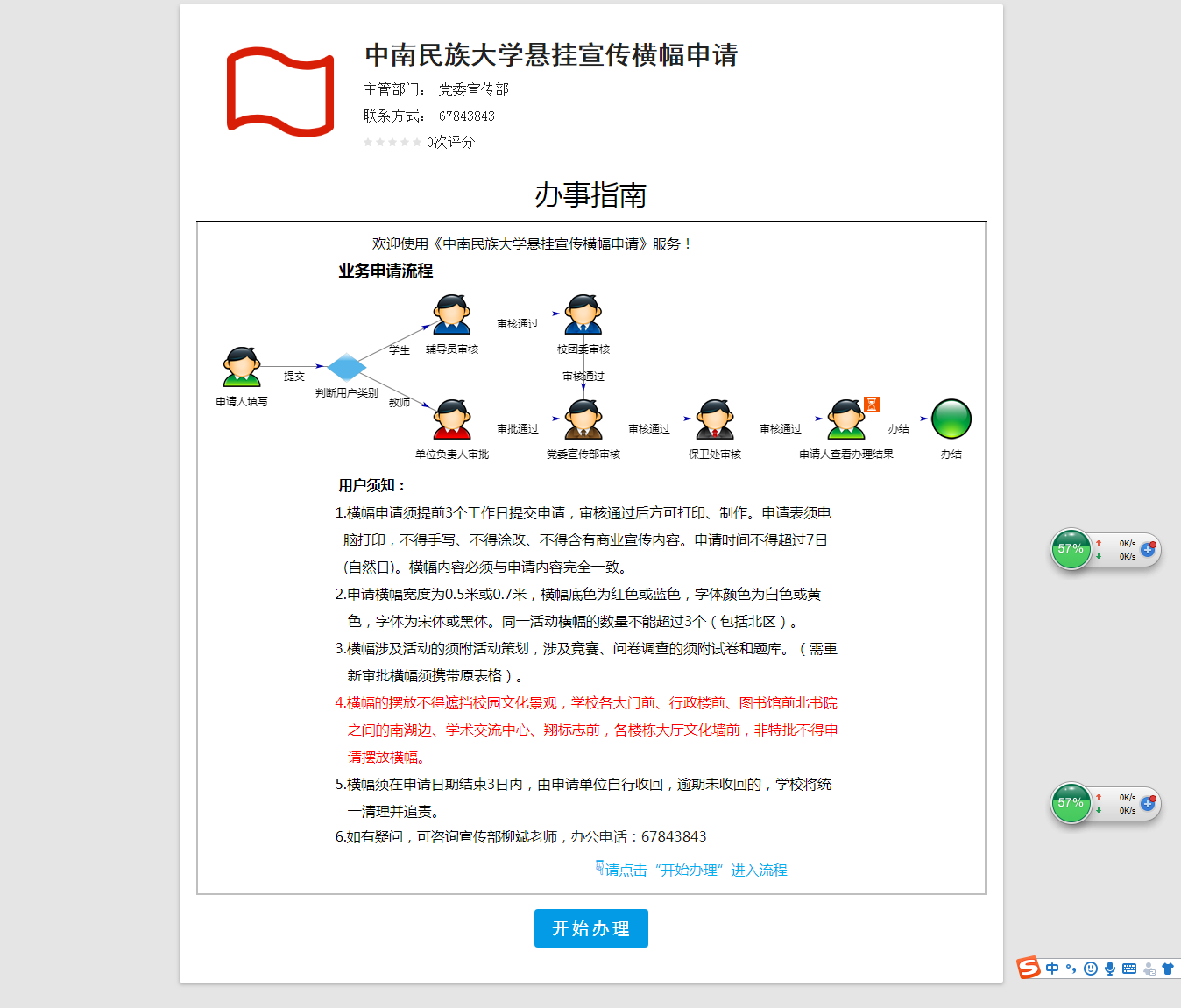Open the IME skin shirt icon
This screenshot has width=1181, height=1008.
(x=1168, y=969)
